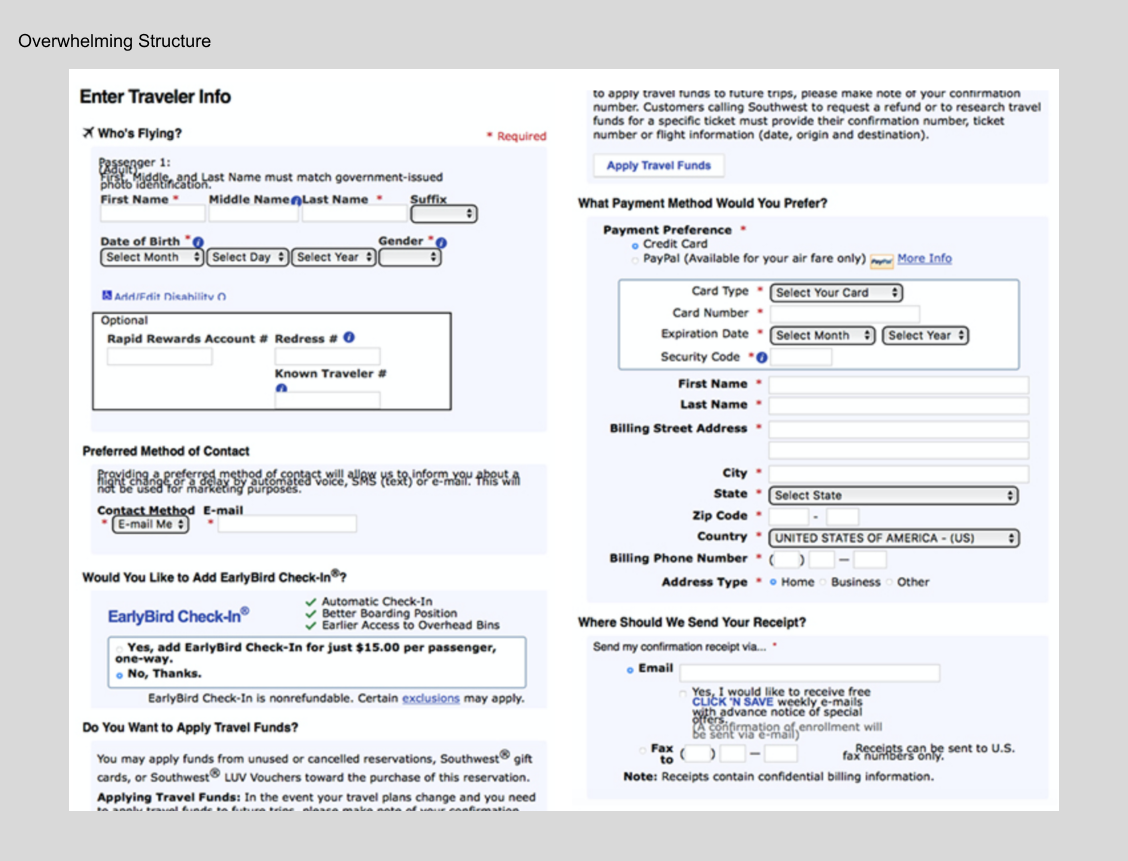Click the passenger Last Name field

tap(354, 214)
